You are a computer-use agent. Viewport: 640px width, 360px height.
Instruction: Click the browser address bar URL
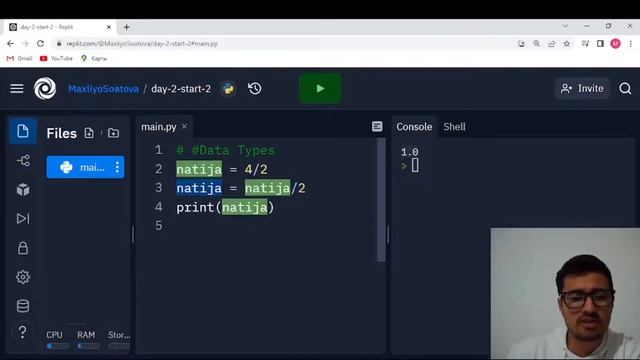(142, 44)
